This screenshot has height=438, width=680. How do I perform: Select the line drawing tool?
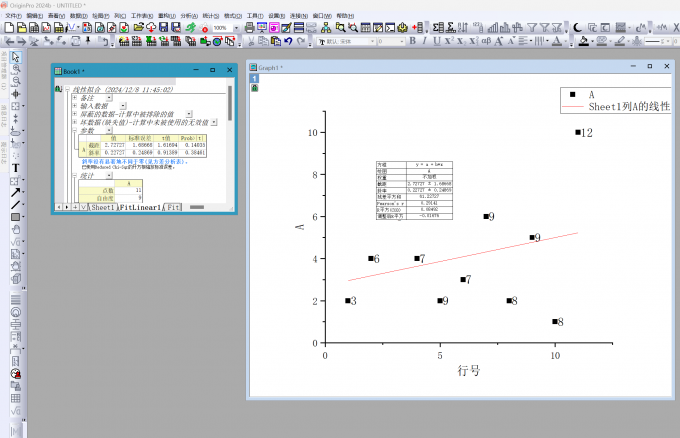coord(16,205)
